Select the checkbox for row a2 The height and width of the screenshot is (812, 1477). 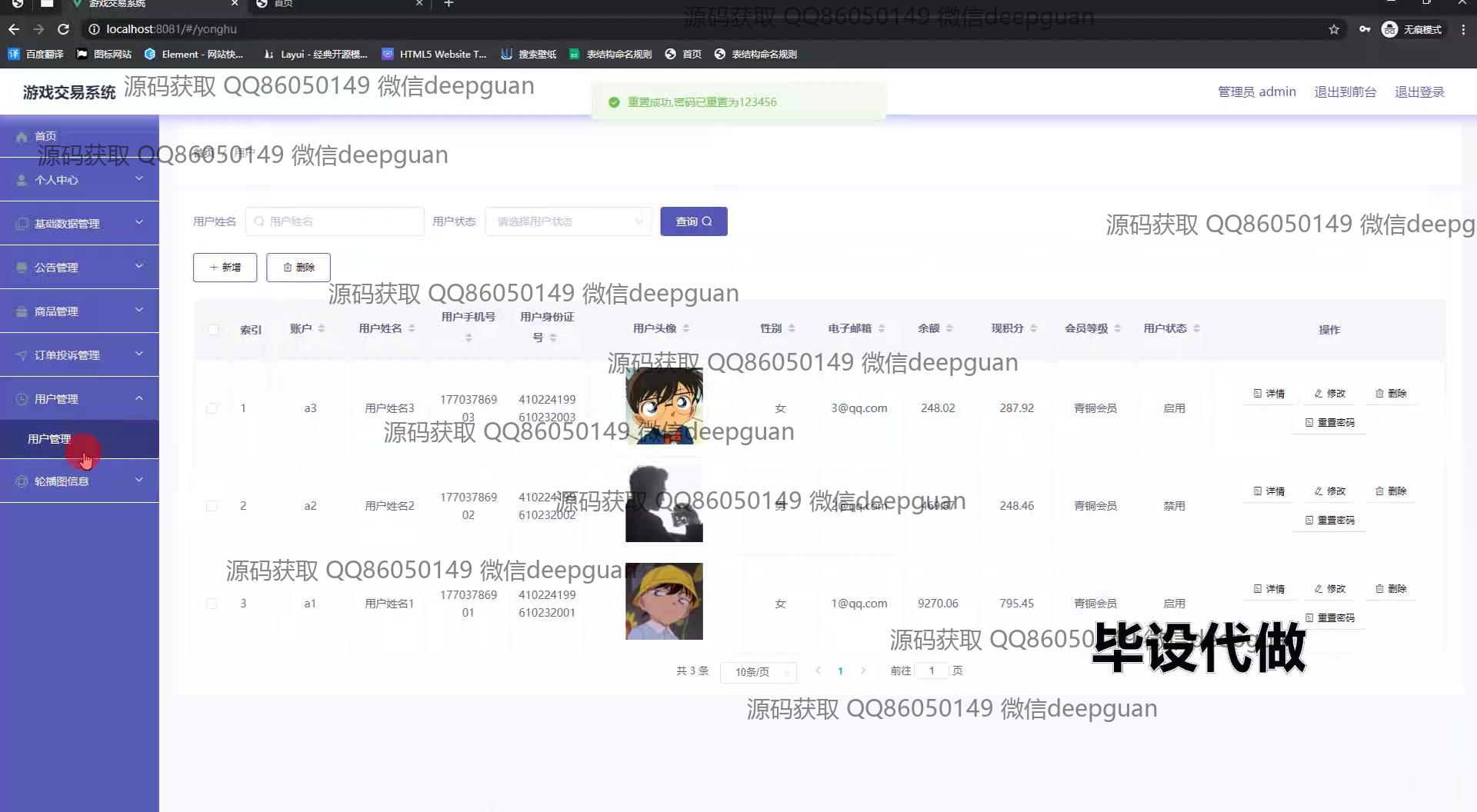[x=212, y=506]
